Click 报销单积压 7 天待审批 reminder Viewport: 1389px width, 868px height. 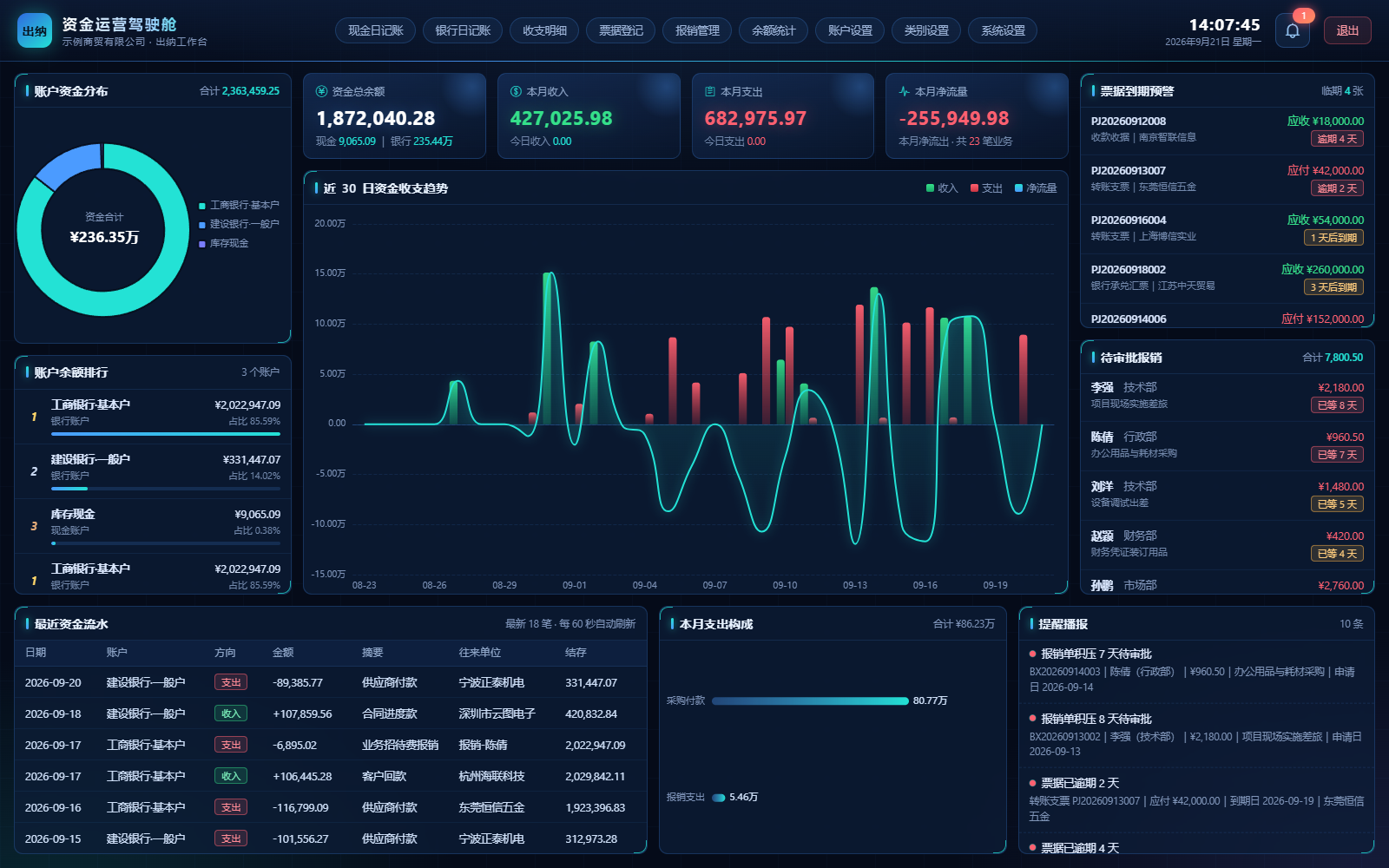tap(1196, 670)
